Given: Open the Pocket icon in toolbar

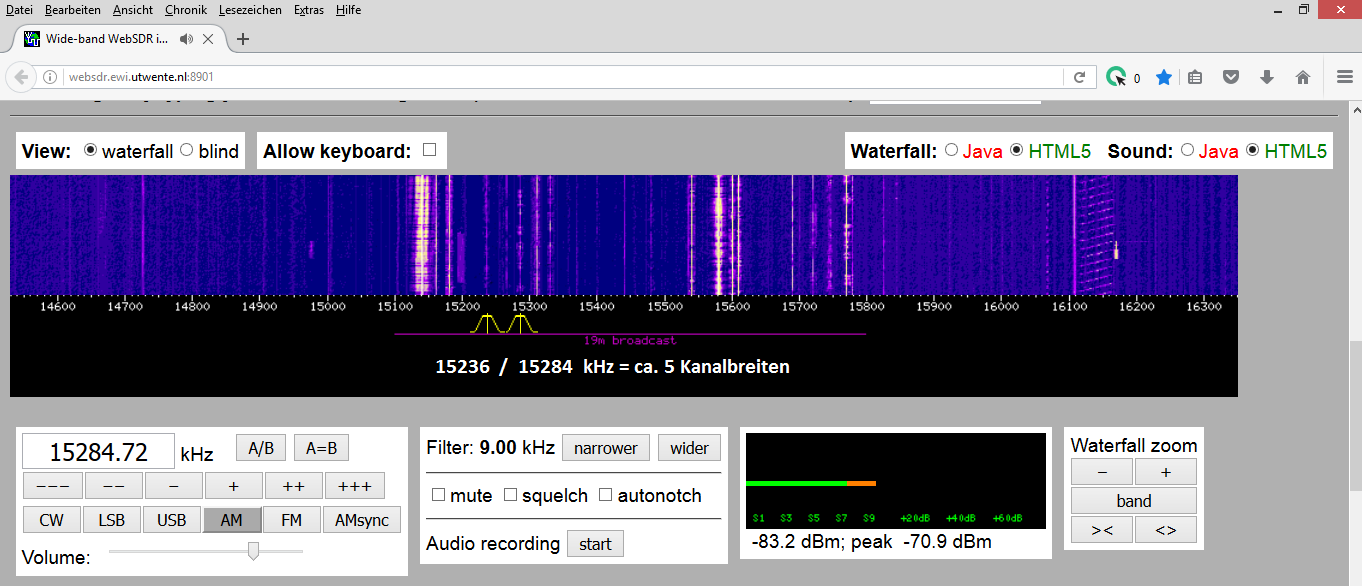Looking at the screenshot, I should pos(1232,77).
